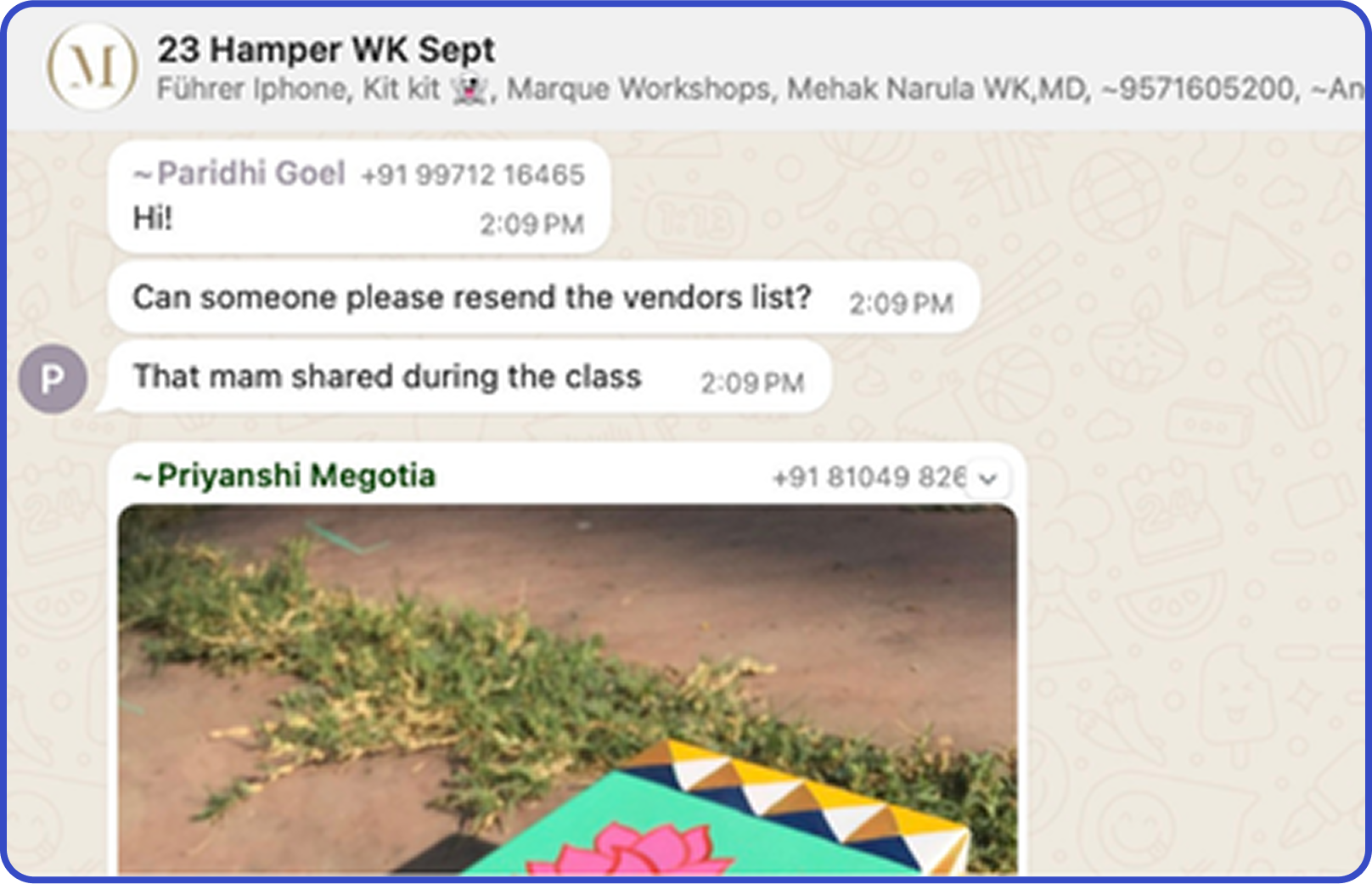1372x884 pixels.
Task: Click Priyanshi's phone number +91 81049
Action: [869, 477]
